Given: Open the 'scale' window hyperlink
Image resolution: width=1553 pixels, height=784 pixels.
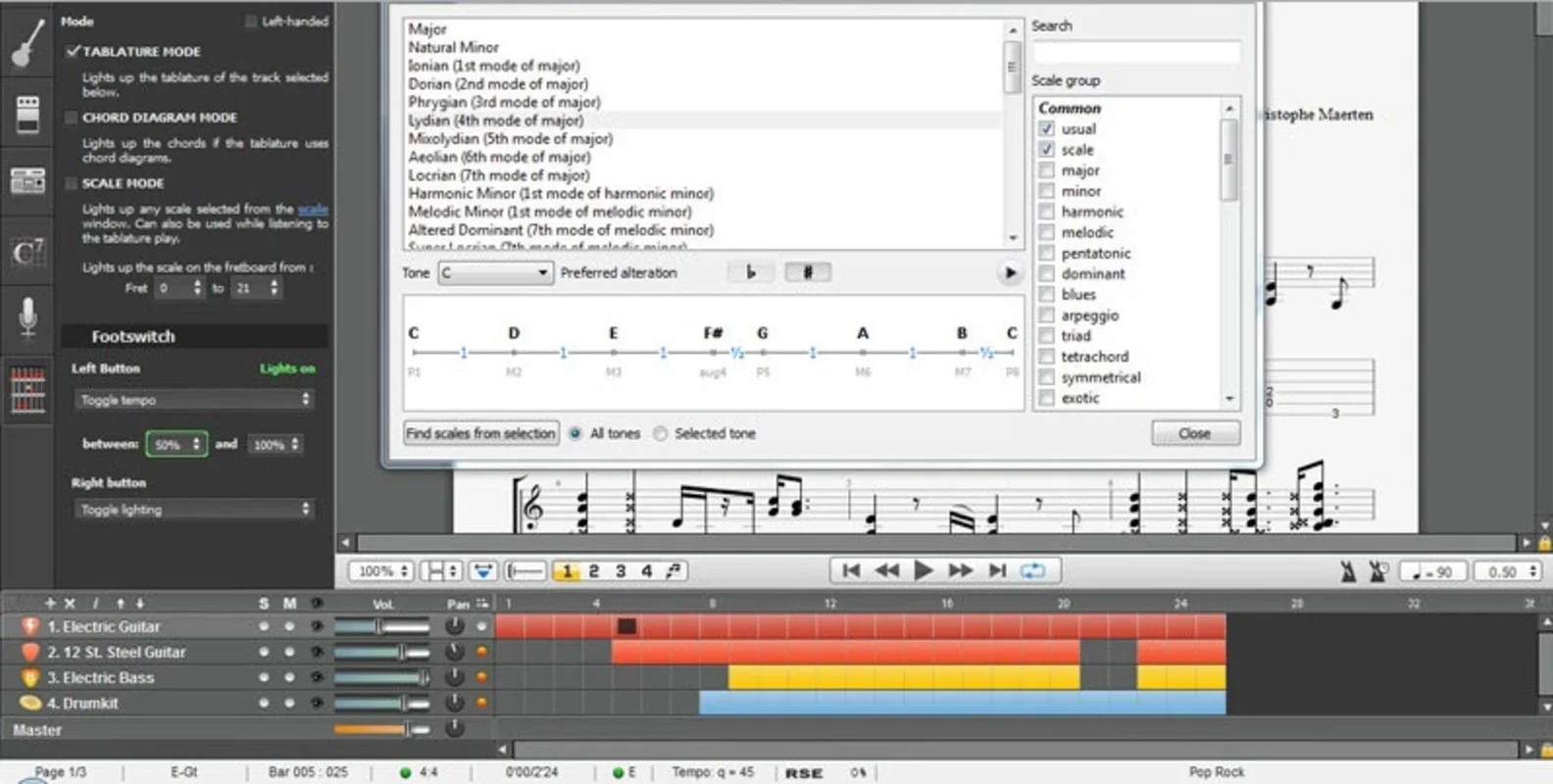Looking at the screenshot, I should point(313,209).
